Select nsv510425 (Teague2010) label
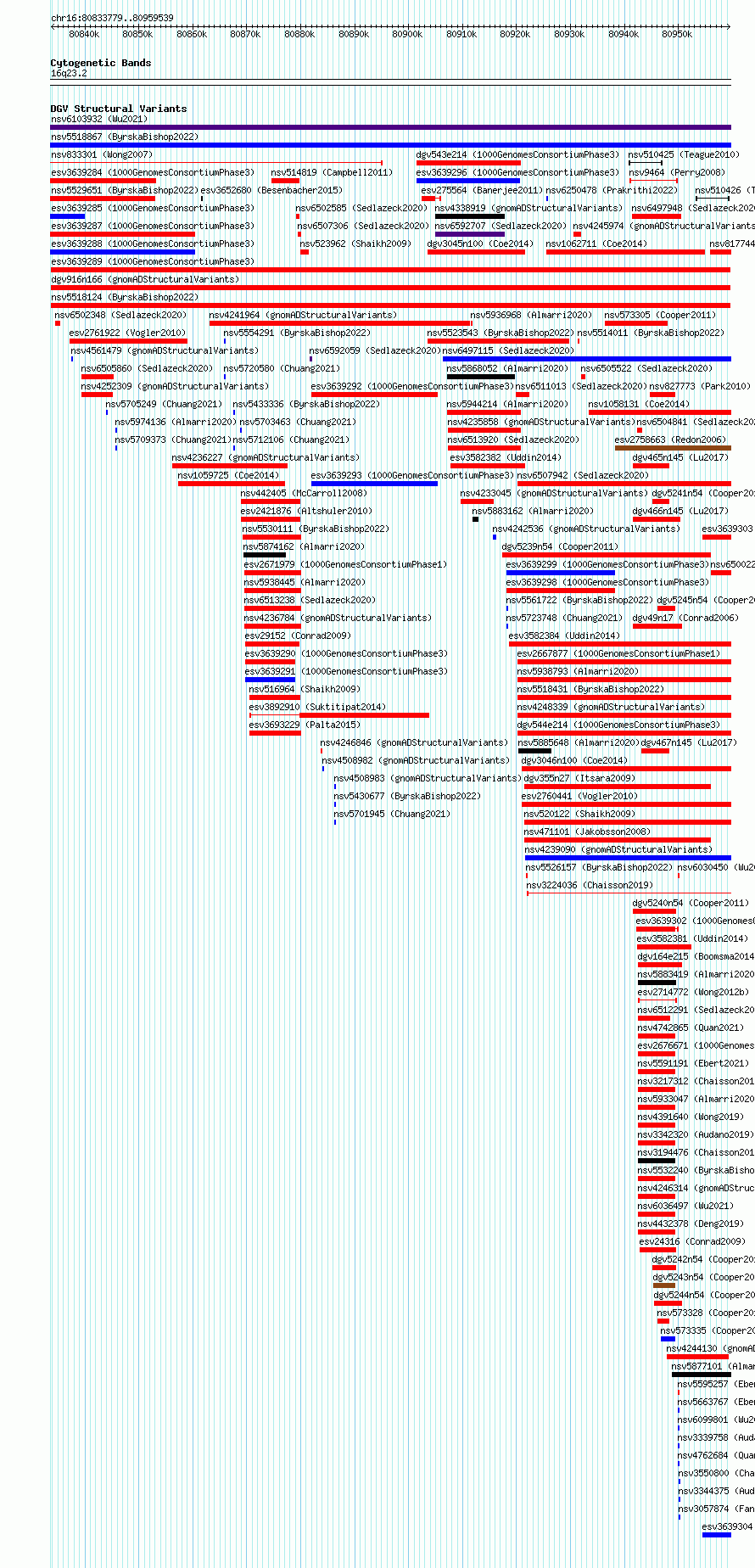Screen dimensions: 755x1568 point(684,154)
